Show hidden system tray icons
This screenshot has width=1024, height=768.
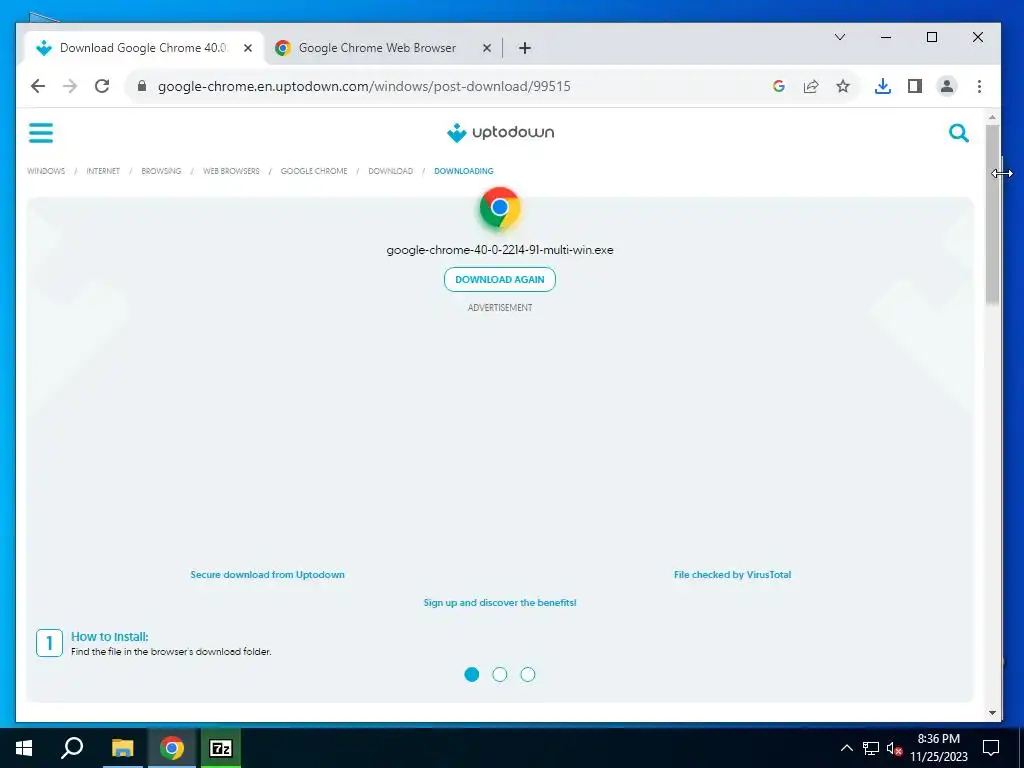846,748
